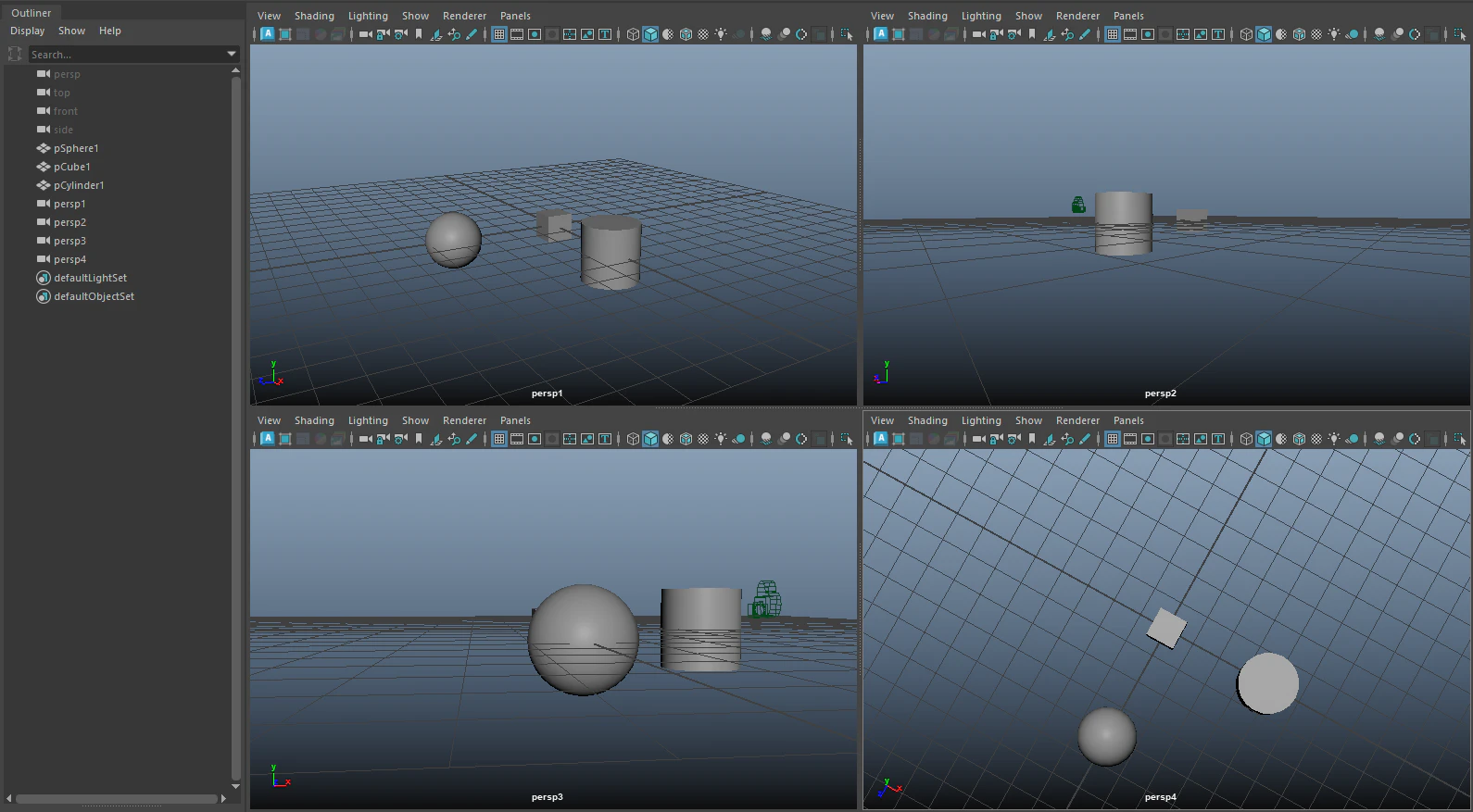Open Panels menu in persp4 panel
This screenshot has width=1473, height=812.
1128,420
